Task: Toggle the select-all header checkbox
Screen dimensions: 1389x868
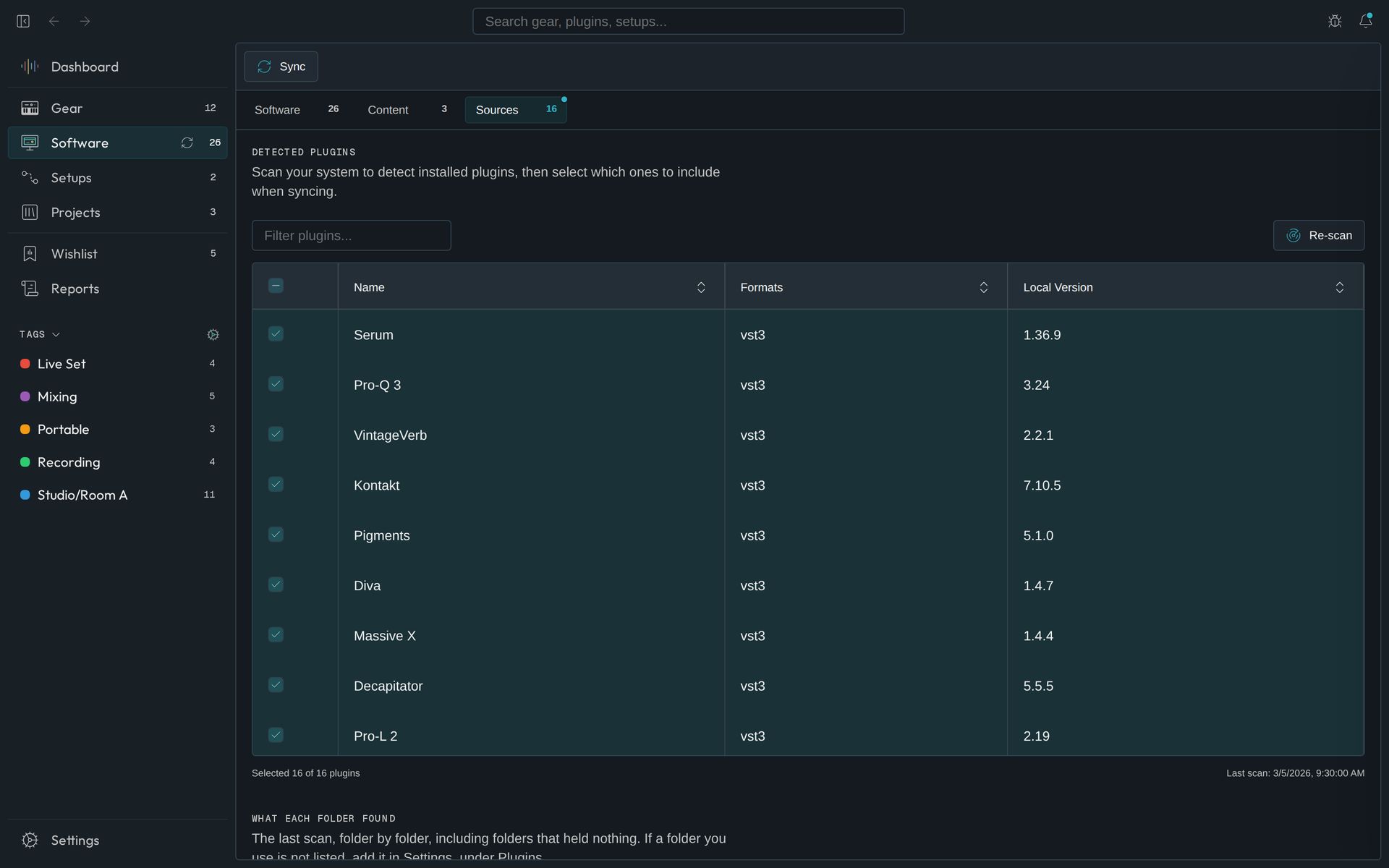Action: [276, 286]
